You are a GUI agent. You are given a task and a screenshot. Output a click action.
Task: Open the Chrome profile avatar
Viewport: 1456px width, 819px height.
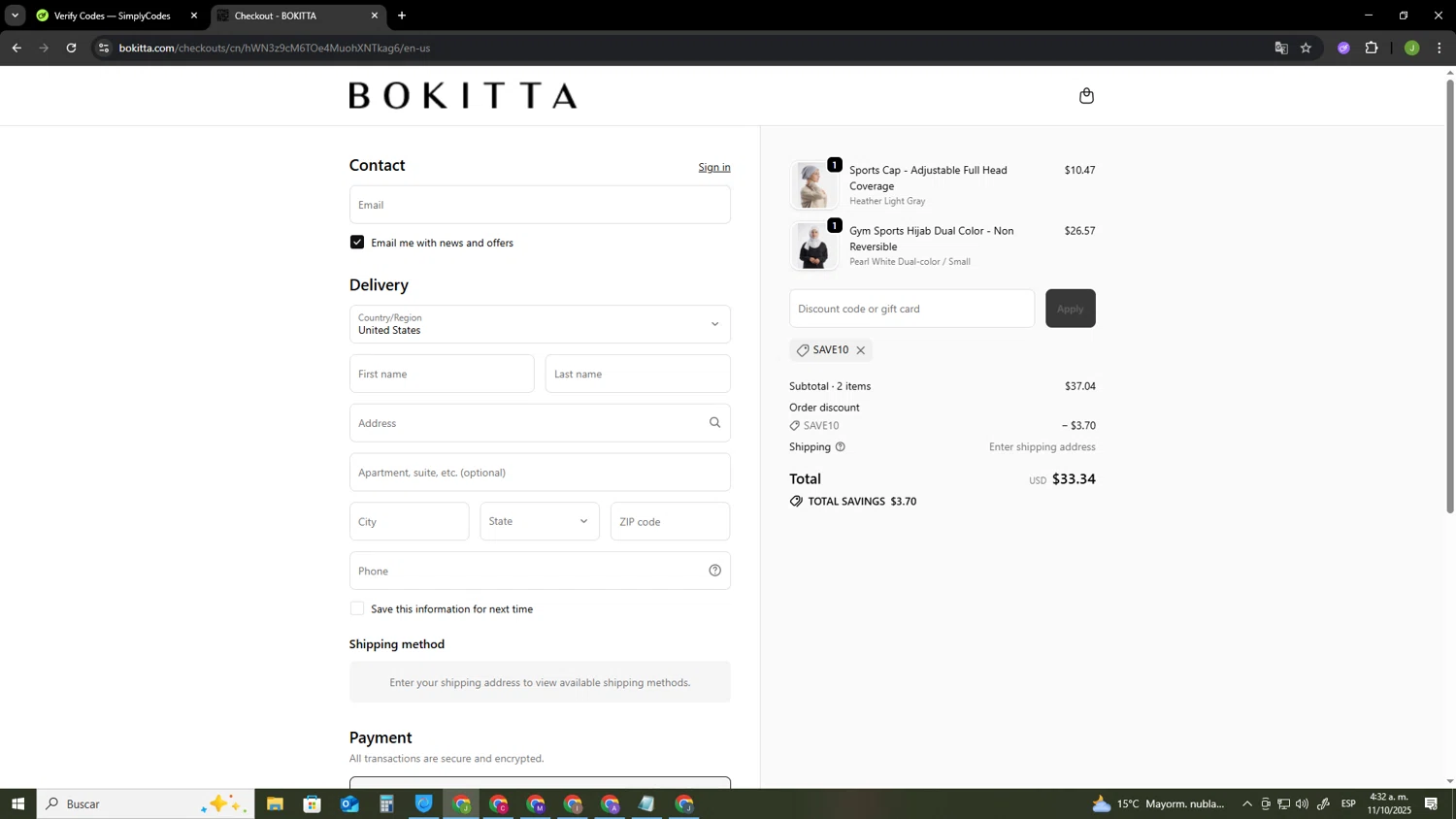tap(1411, 48)
